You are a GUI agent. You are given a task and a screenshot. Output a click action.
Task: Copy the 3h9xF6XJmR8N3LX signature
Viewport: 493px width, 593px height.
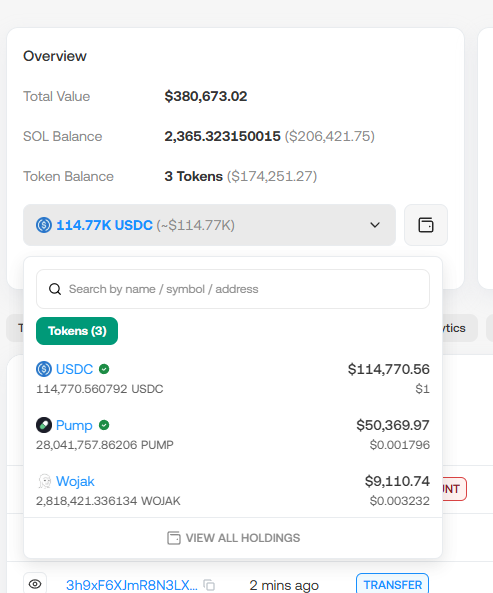[x=209, y=585]
